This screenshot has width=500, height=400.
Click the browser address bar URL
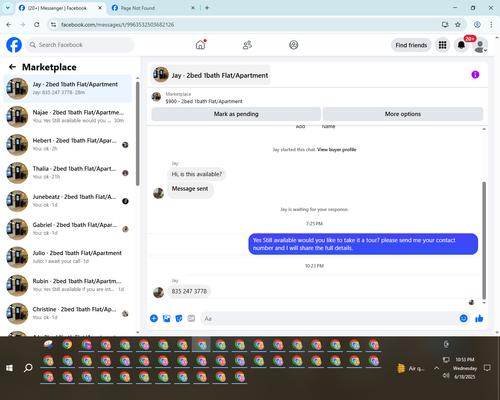[x=117, y=24]
